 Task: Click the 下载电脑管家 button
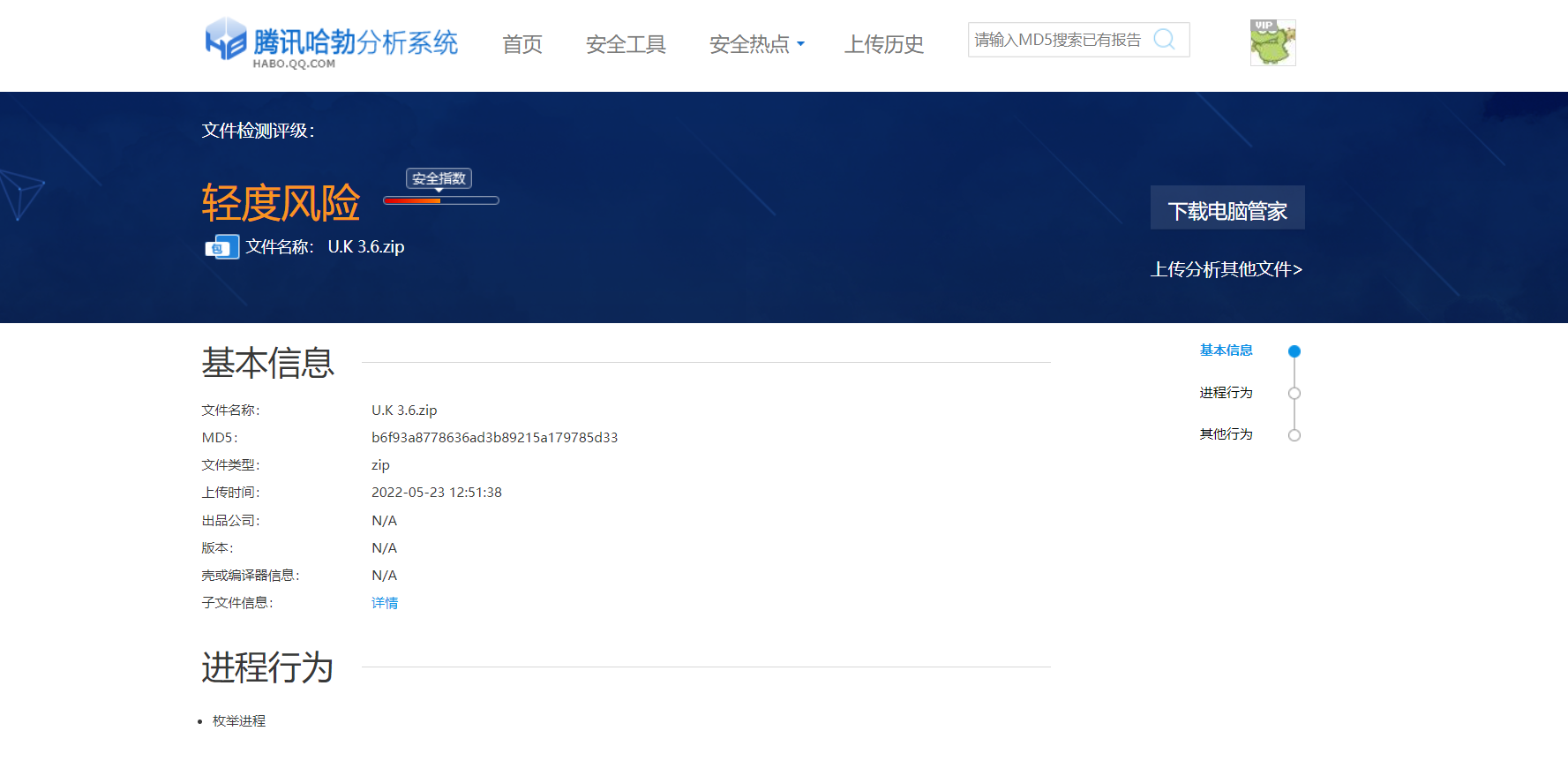click(x=1227, y=207)
